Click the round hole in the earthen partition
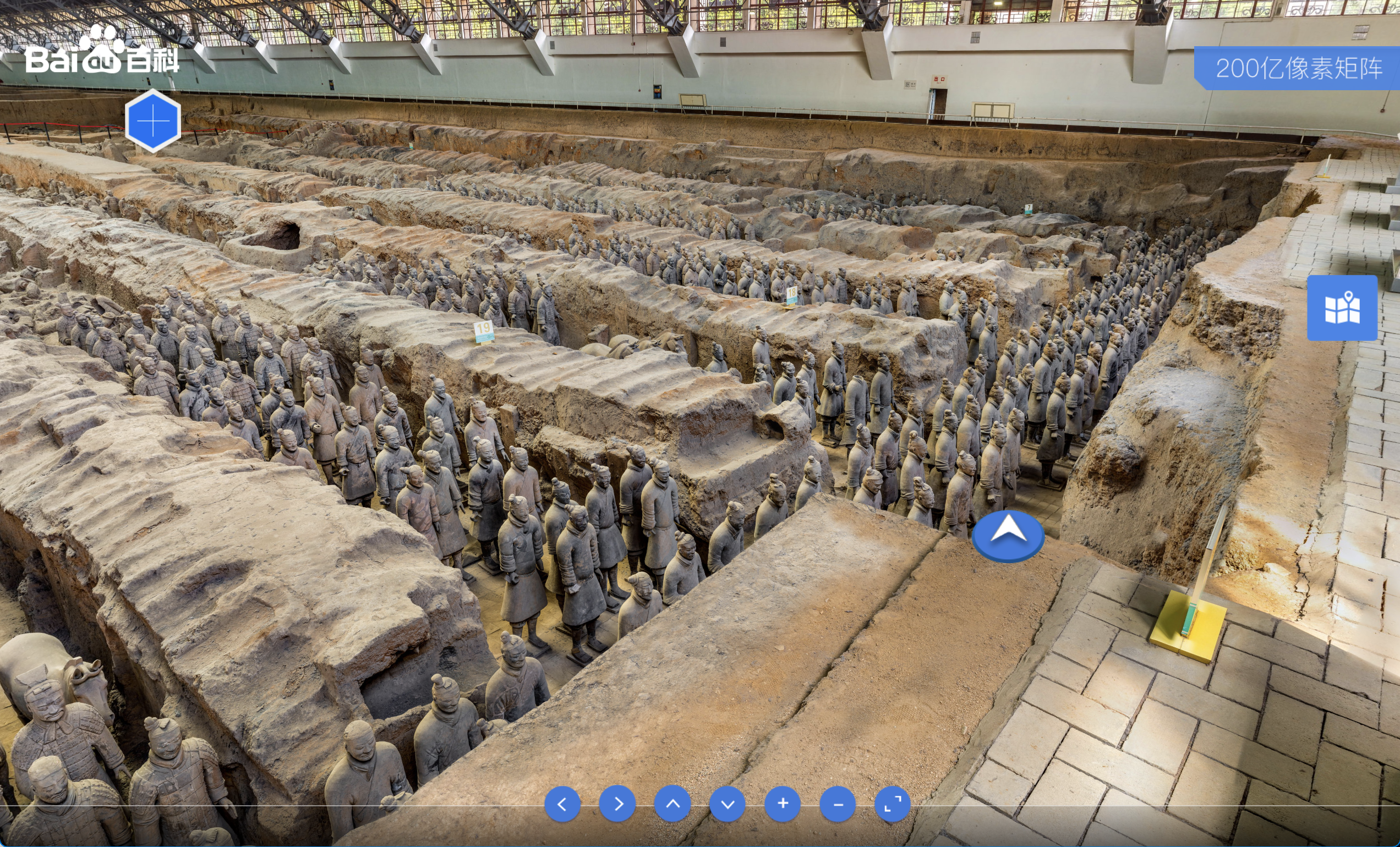This screenshot has width=1400, height=847. pos(281,237)
